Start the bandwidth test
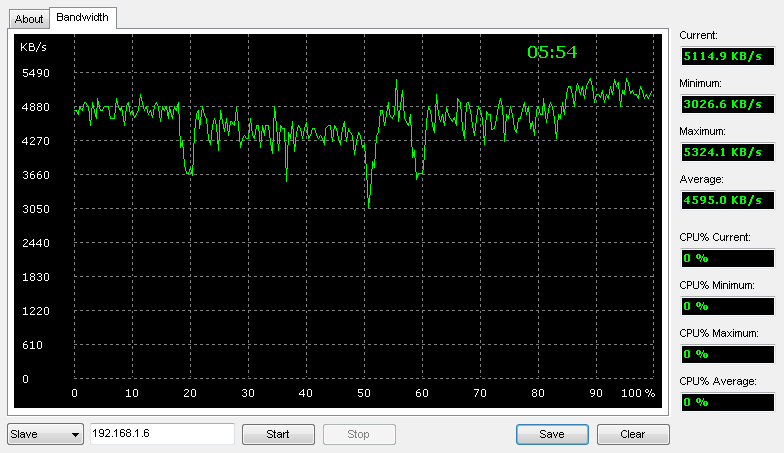784x453 pixels. pyautogui.click(x=278, y=434)
